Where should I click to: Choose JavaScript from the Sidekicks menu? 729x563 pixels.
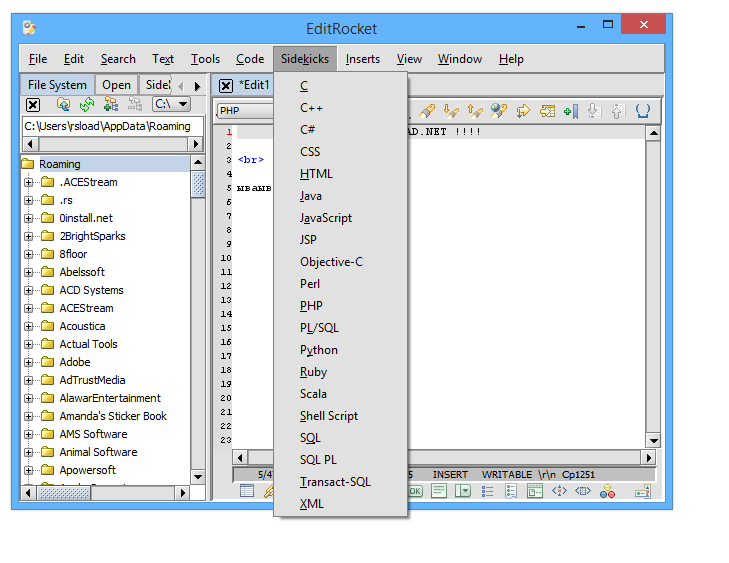(340, 218)
